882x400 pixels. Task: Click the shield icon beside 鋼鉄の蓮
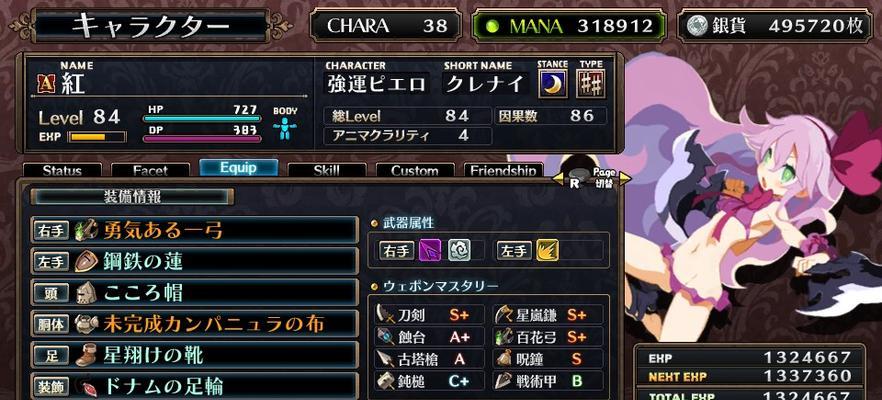pos(84,262)
